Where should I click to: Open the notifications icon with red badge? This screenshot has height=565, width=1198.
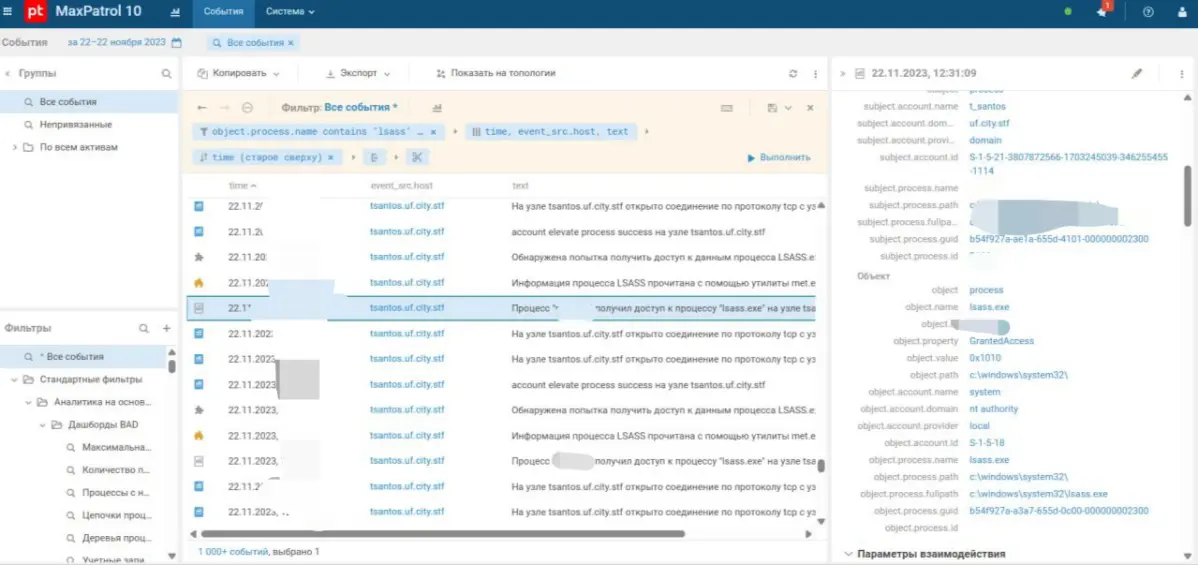1102,11
